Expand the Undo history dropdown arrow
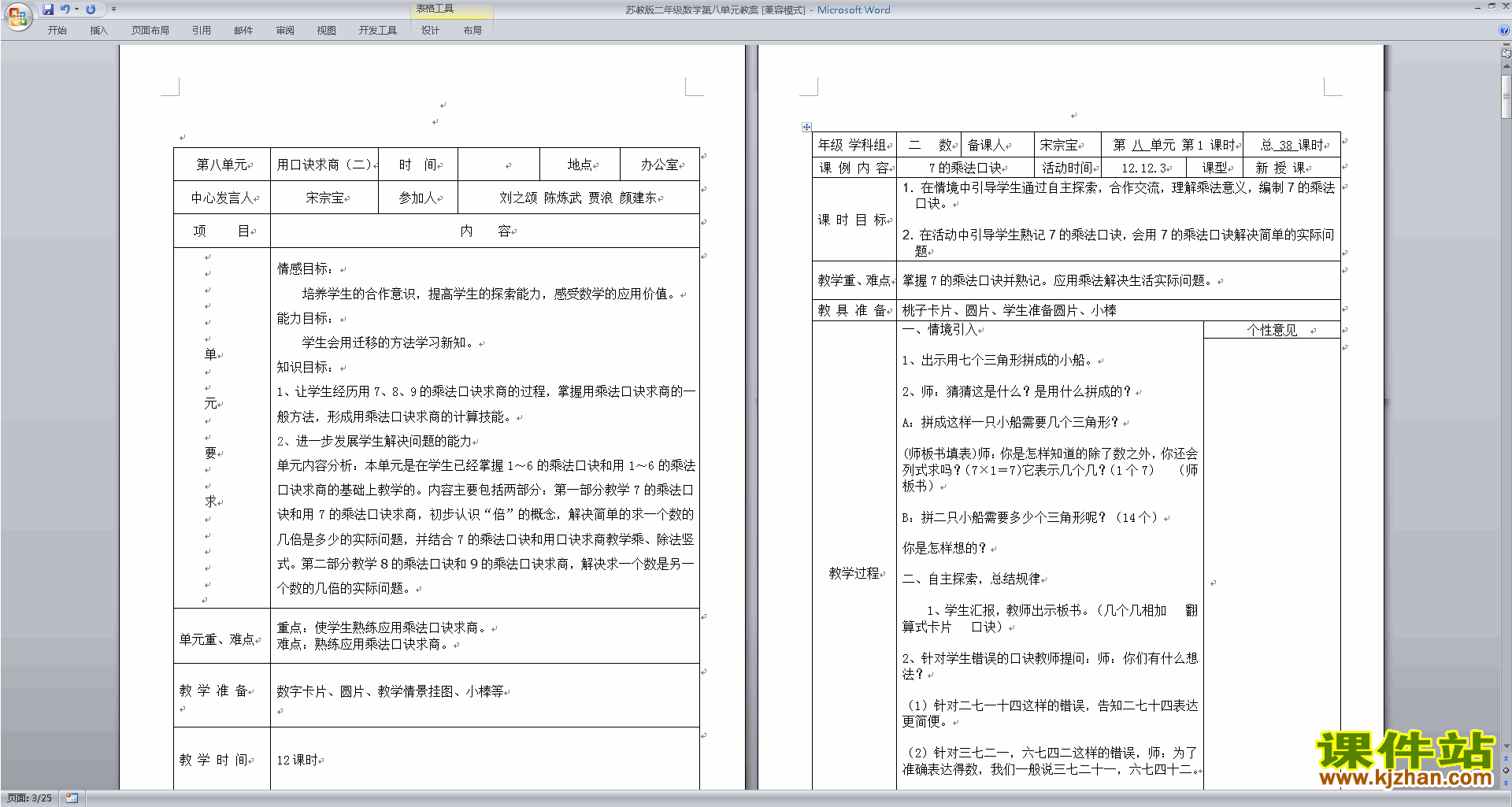This screenshot has width=1512, height=807. (76, 9)
